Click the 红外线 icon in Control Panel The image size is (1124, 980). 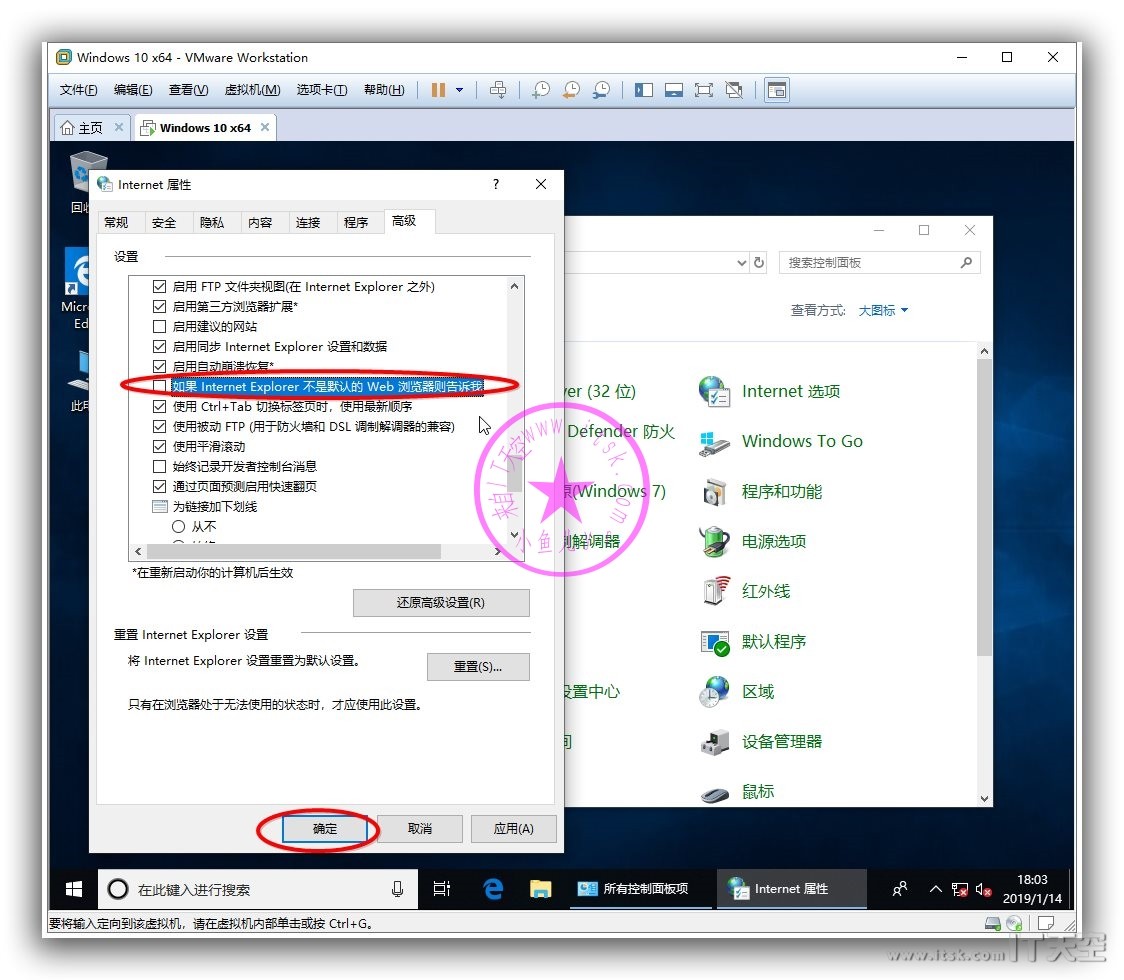coord(715,591)
